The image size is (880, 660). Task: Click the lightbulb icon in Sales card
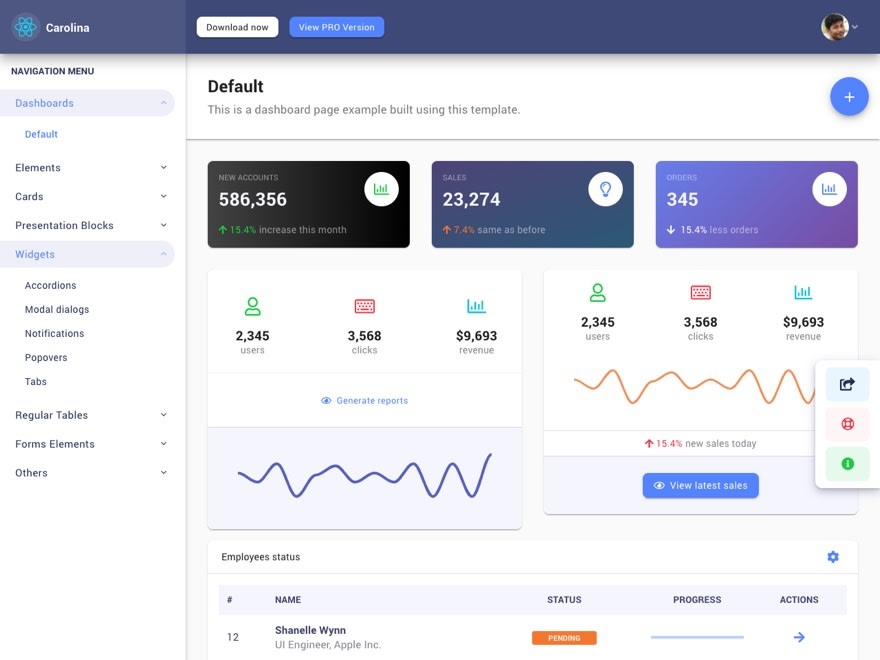click(x=605, y=189)
